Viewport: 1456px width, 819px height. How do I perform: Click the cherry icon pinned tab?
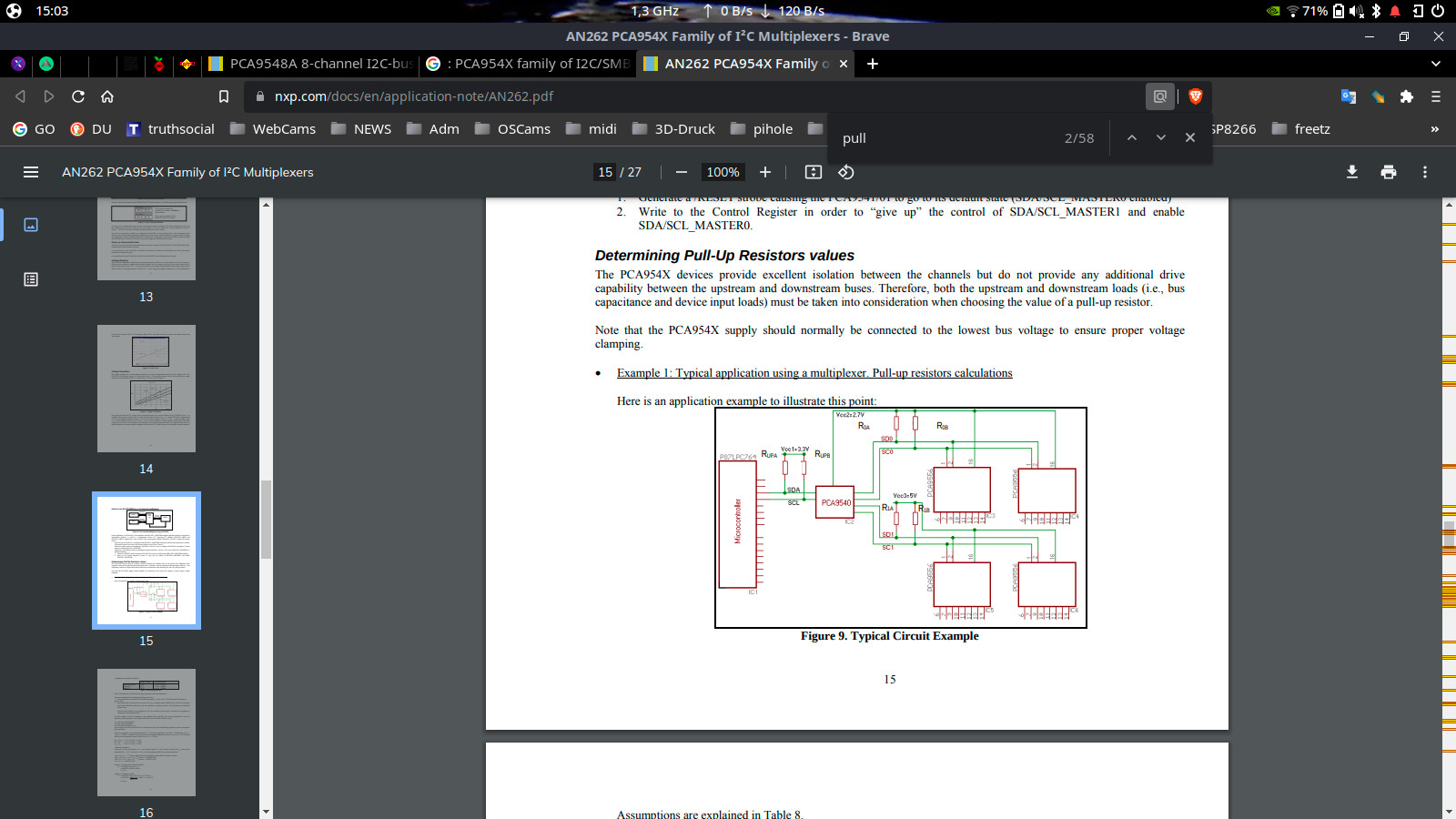[x=159, y=64]
